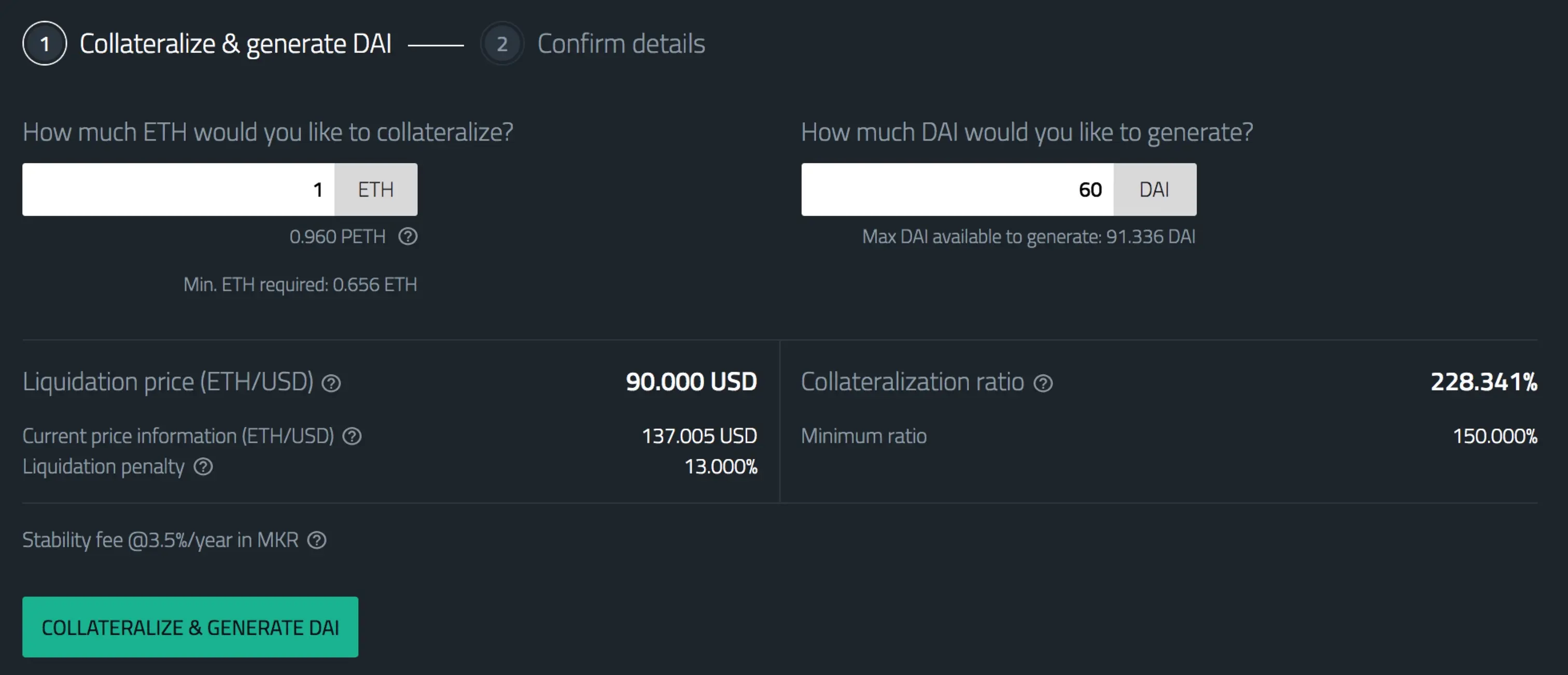Viewport: 1568px width, 675px height.
Task: Open the Stability fee help icon
Action: [316, 540]
